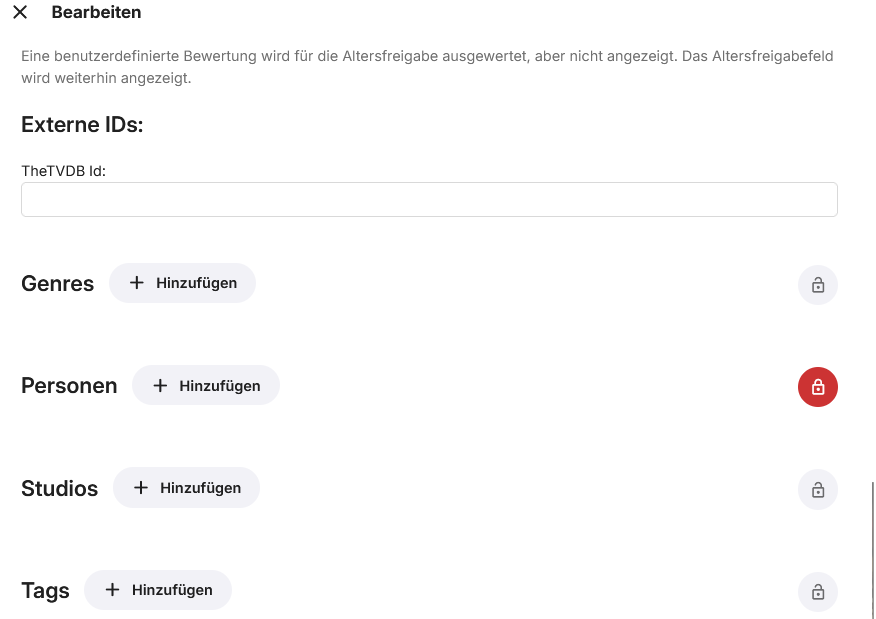
Task: Toggle the Studios padlock icon
Action: point(817,490)
